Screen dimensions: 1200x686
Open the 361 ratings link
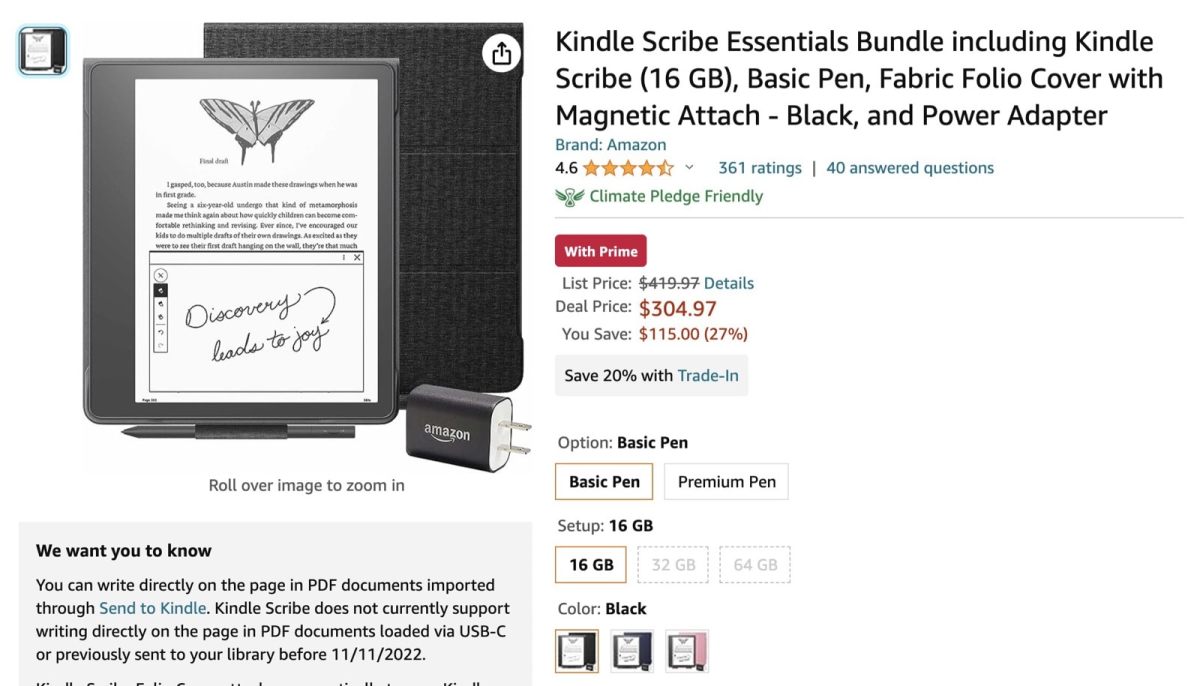pyautogui.click(x=760, y=168)
